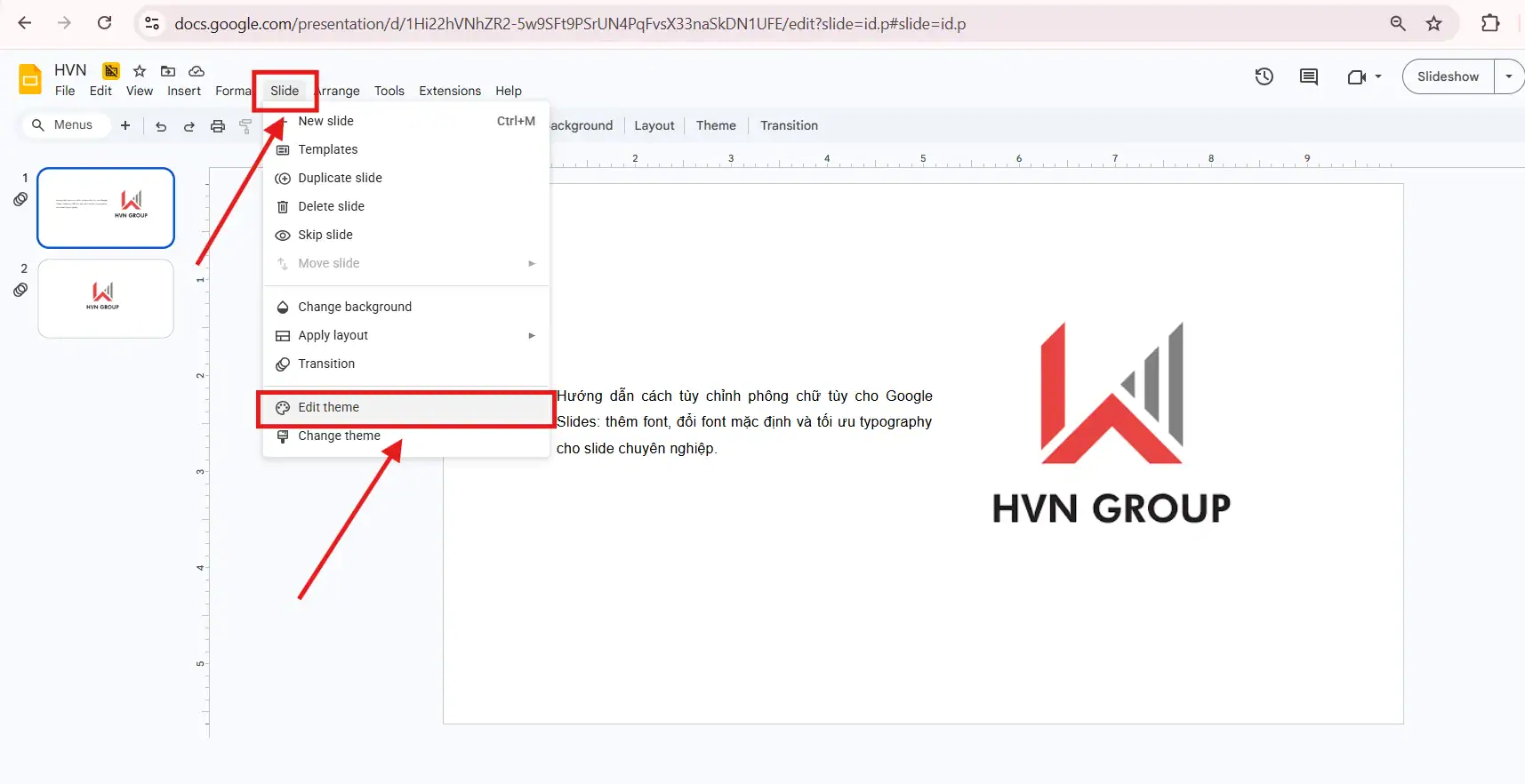1525x784 pixels.
Task: Open the Slide menu
Action: [285, 91]
